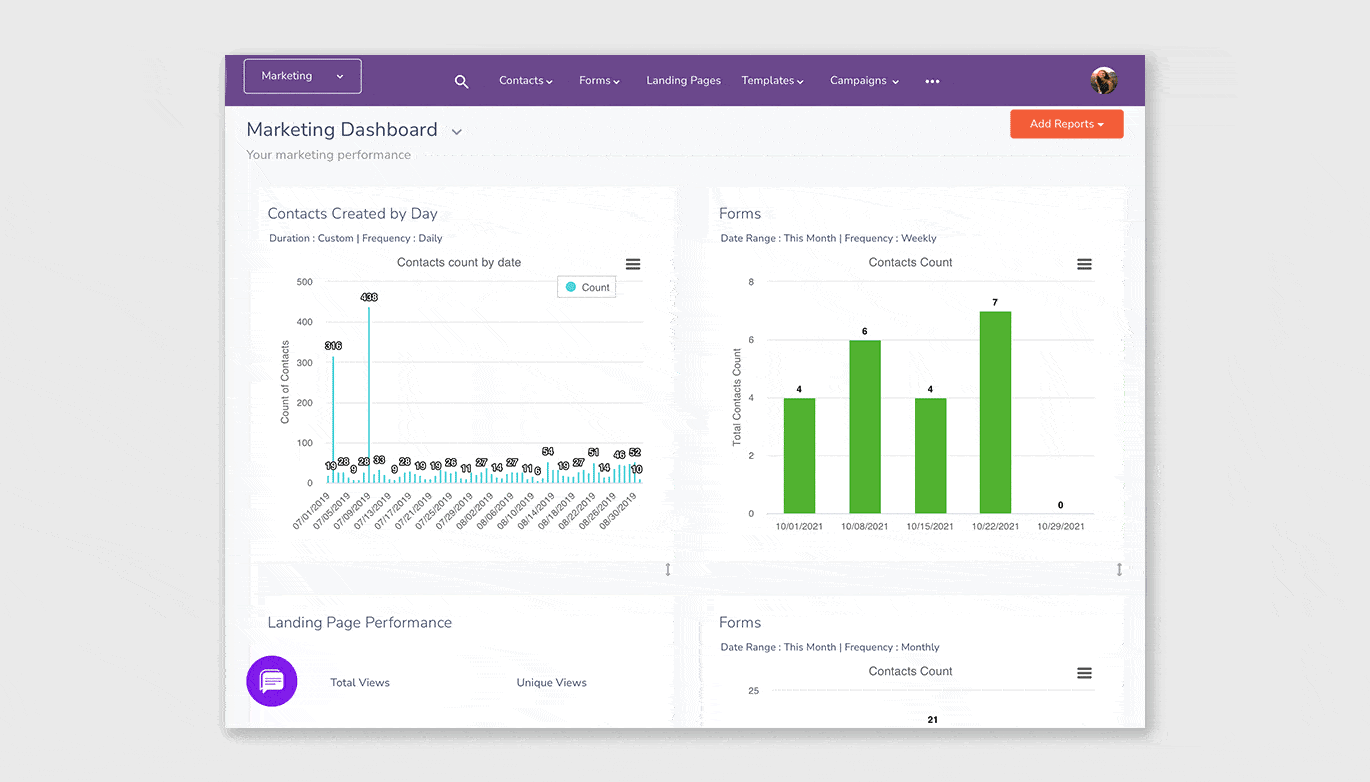Open hamburger menu on monthly Forms chart
The width and height of the screenshot is (1370, 782).
(1084, 673)
